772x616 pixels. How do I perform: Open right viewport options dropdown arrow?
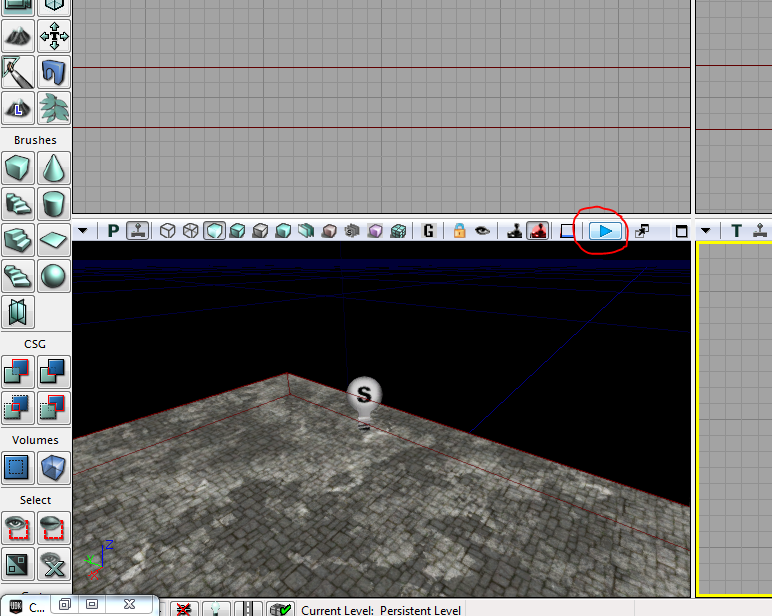click(706, 230)
